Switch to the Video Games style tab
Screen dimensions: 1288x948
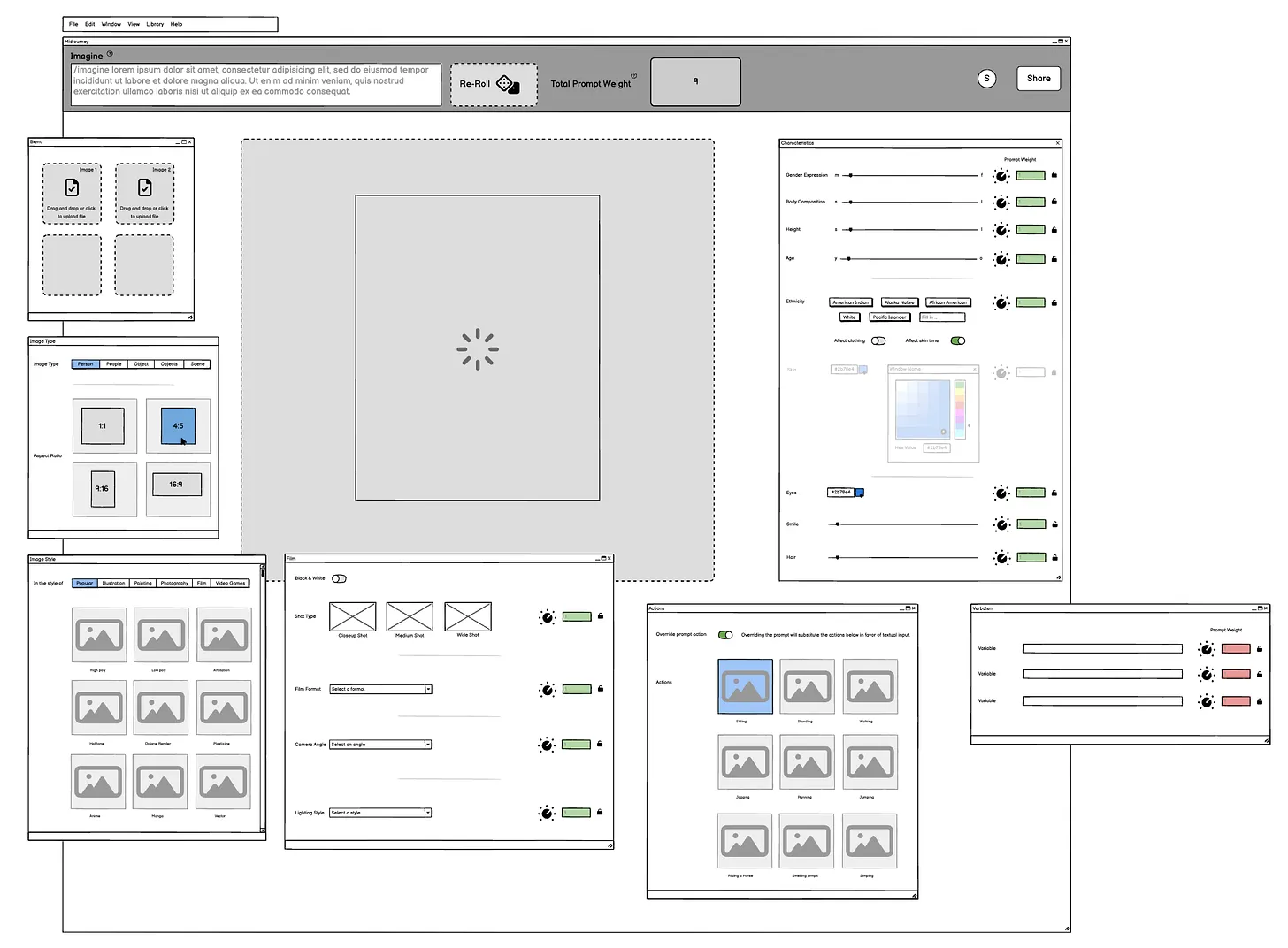tap(230, 584)
